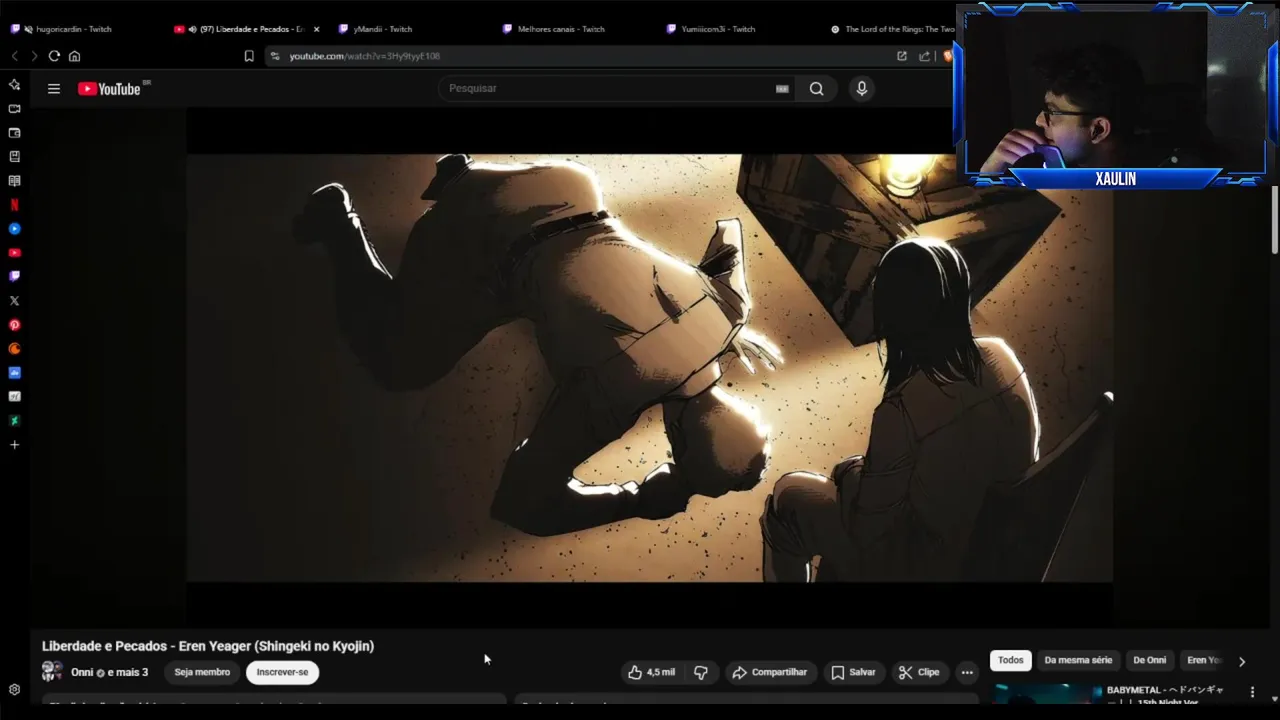Click the magnifier search button
This screenshot has width=1280, height=720.
pyautogui.click(x=817, y=89)
